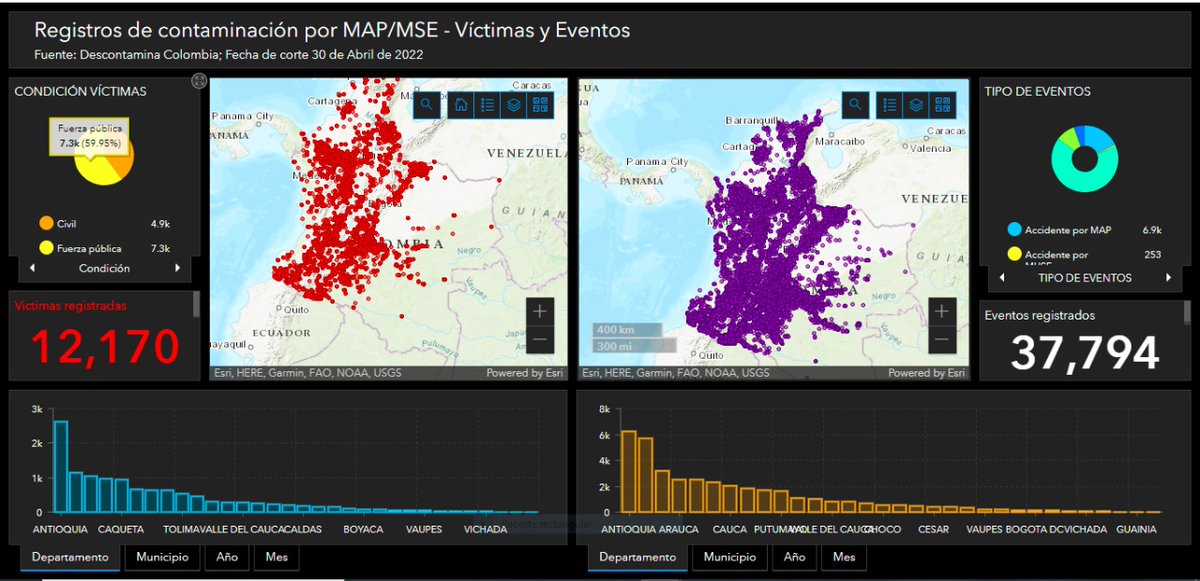Click the 'Víctimas registradas' heading
The image size is (1200, 581).
pyautogui.click(x=71, y=306)
